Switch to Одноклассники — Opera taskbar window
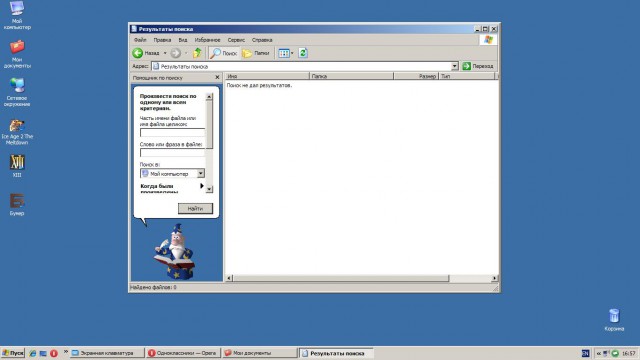640x360 pixels. [183, 353]
